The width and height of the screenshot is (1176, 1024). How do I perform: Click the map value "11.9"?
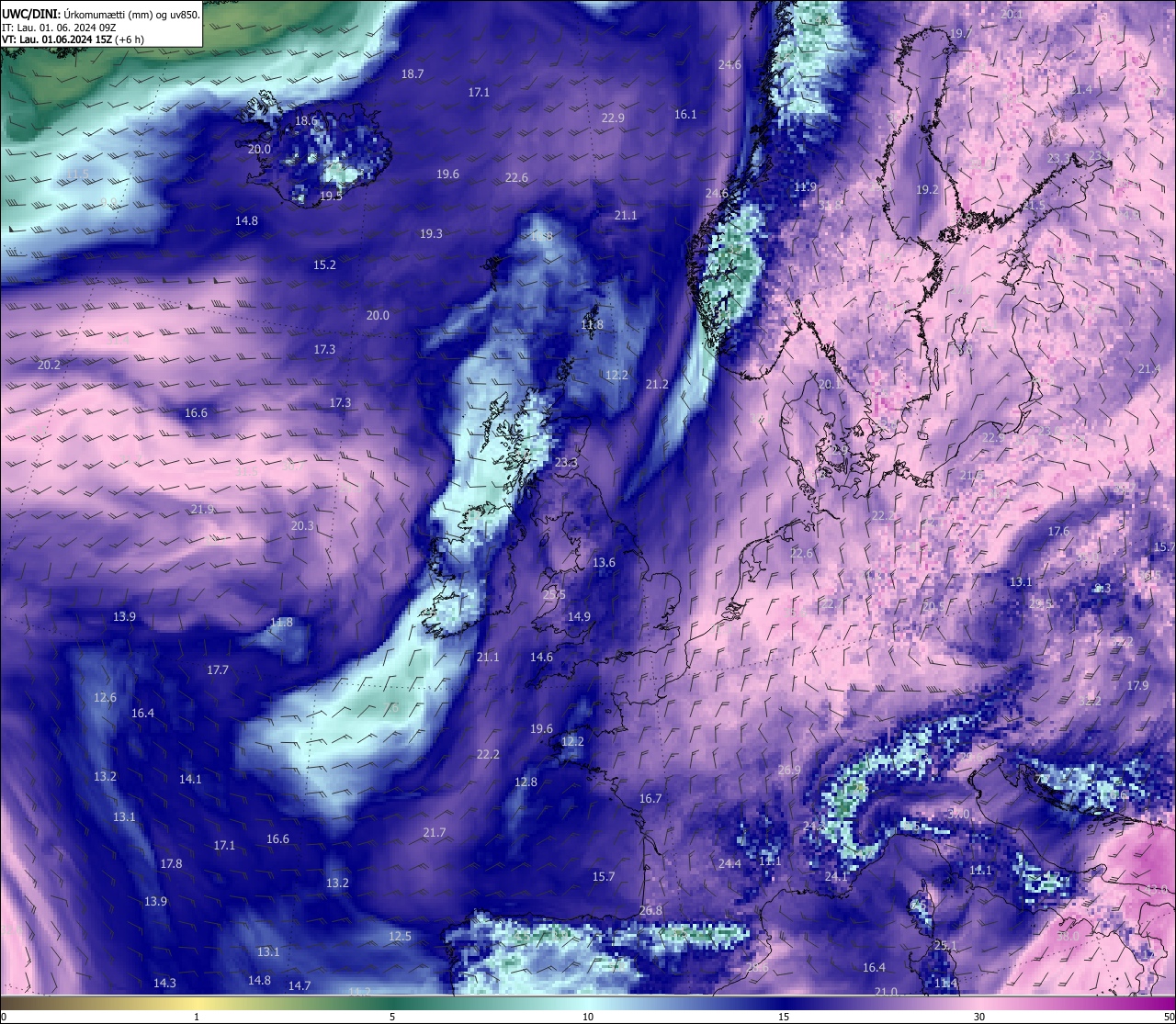point(805,186)
